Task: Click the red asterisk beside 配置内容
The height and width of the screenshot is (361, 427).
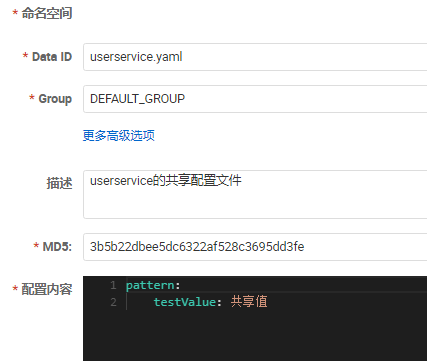Action: tap(15, 288)
